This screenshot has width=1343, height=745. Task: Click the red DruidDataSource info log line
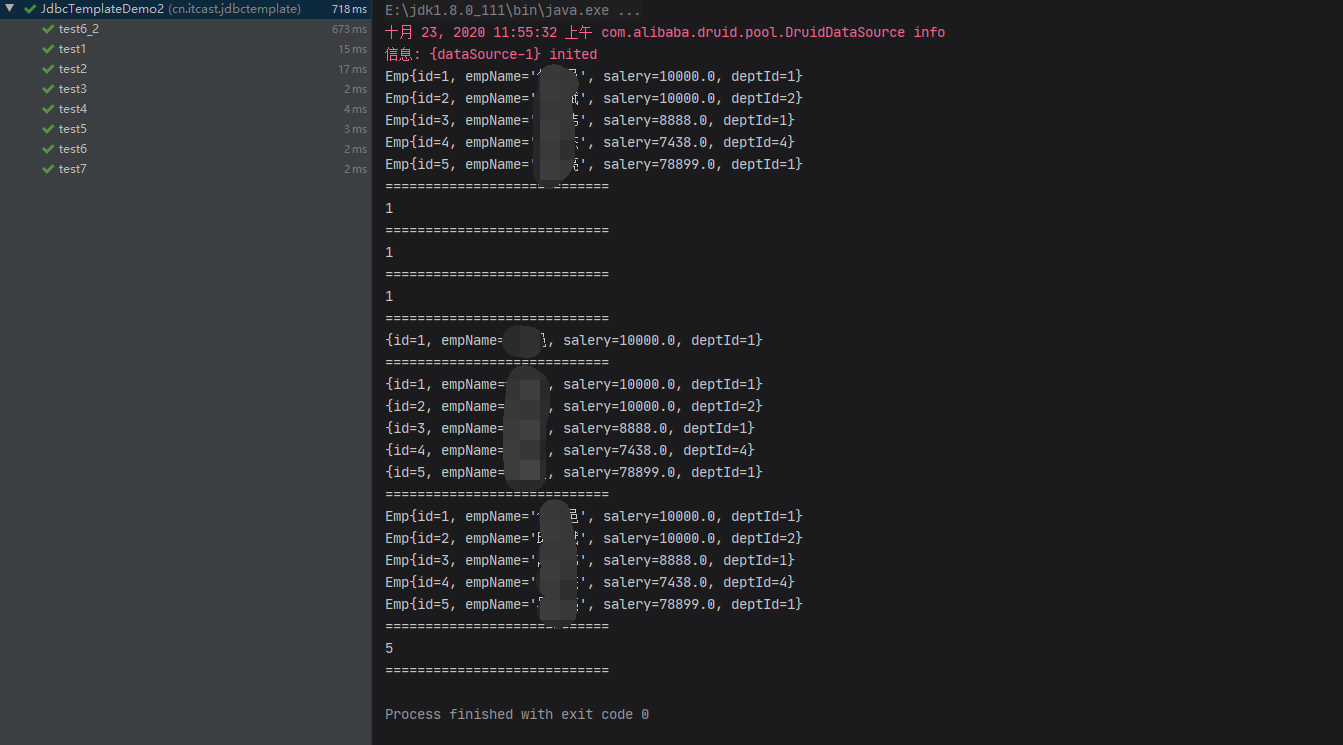[665, 32]
